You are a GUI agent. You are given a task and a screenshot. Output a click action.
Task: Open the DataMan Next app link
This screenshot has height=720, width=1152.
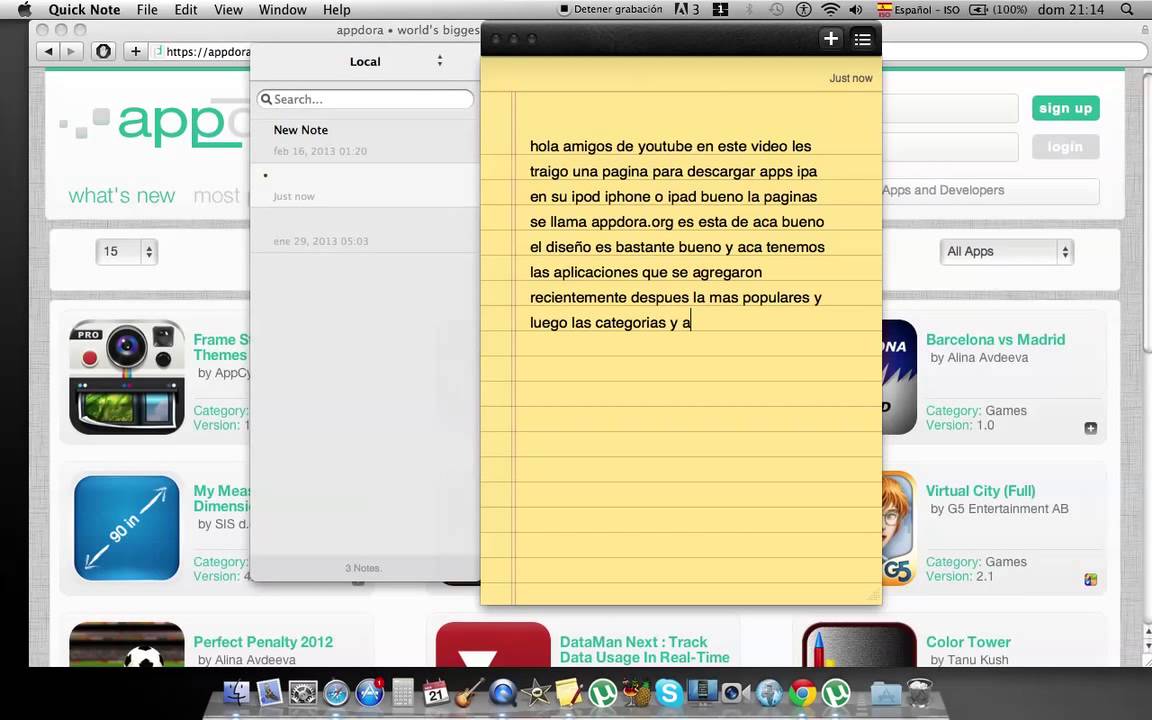click(644, 649)
